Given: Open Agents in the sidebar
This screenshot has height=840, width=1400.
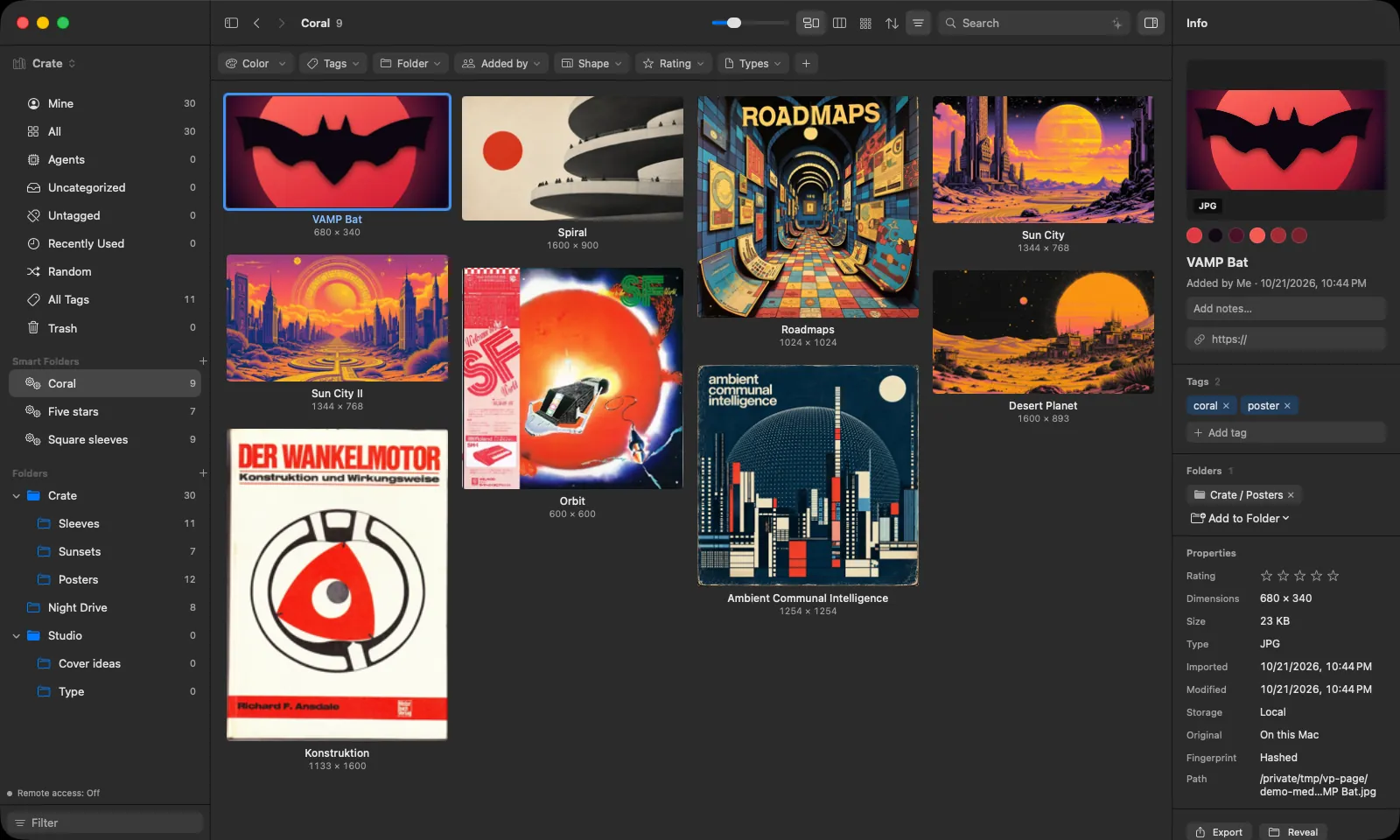Looking at the screenshot, I should (105, 159).
